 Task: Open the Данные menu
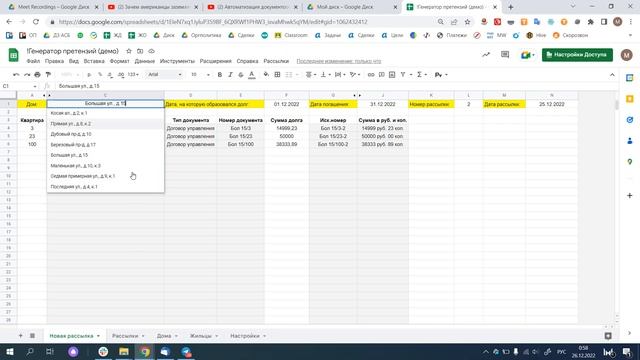144,61
